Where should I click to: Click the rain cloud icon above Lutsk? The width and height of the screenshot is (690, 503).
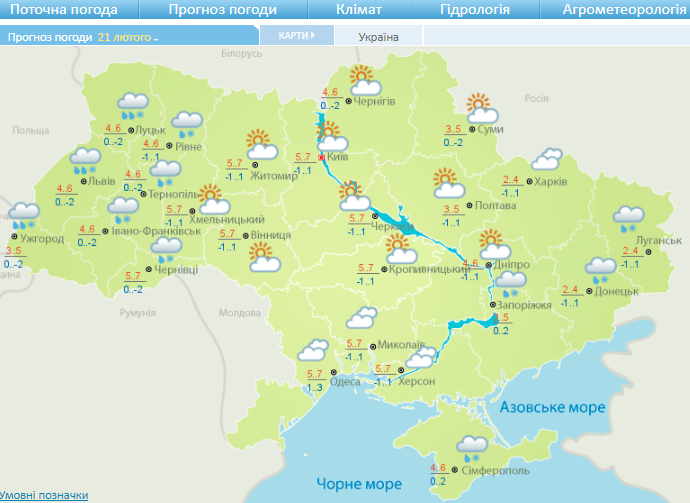click(x=133, y=104)
